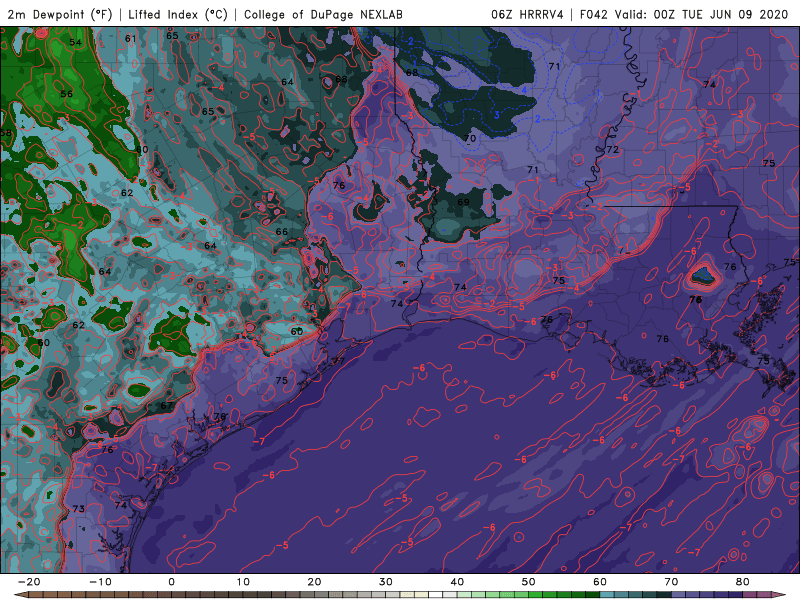The width and height of the screenshot is (800, 600).
Task: Click the dewpoint value '66' on map
Action: click(x=282, y=232)
